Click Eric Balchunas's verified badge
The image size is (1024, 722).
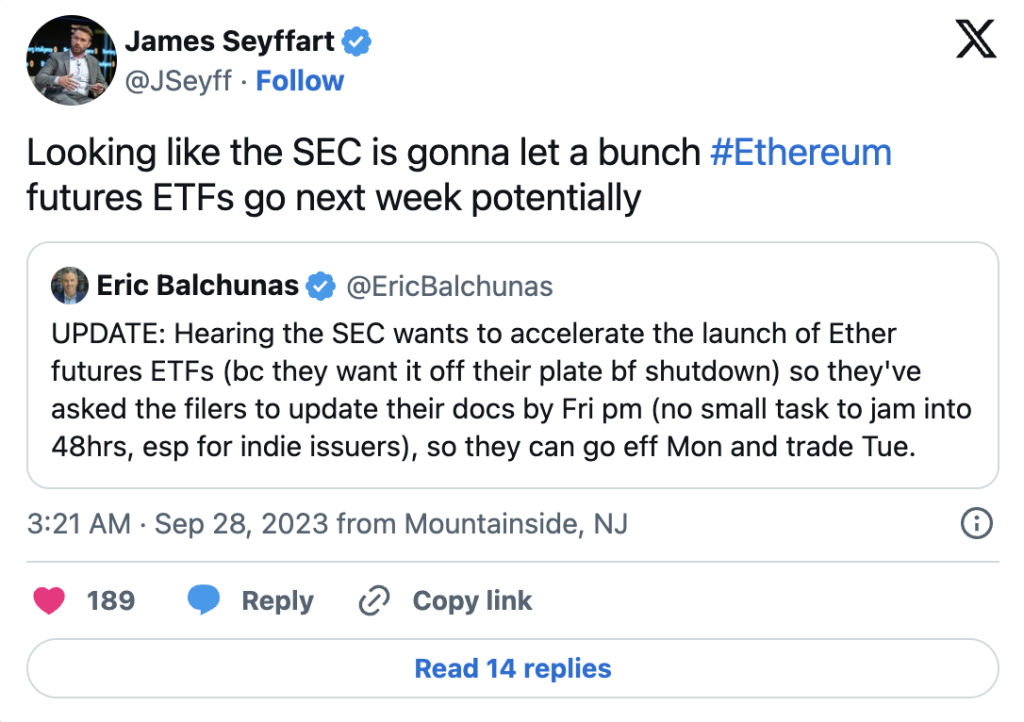320,287
